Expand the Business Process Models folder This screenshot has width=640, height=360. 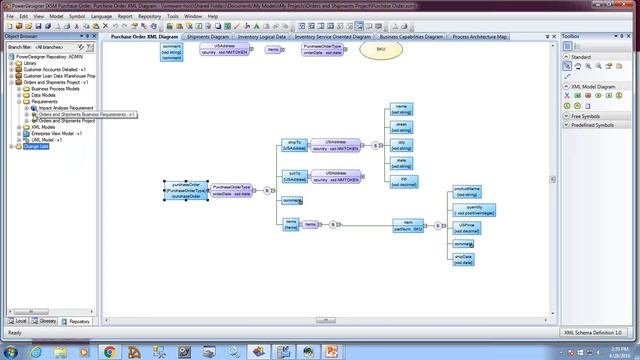pyautogui.click(x=19, y=89)
